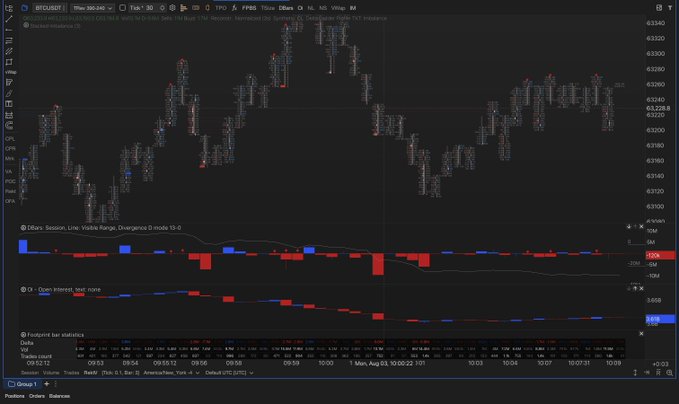Open DBars indicator settings gear

coord(23,228)
